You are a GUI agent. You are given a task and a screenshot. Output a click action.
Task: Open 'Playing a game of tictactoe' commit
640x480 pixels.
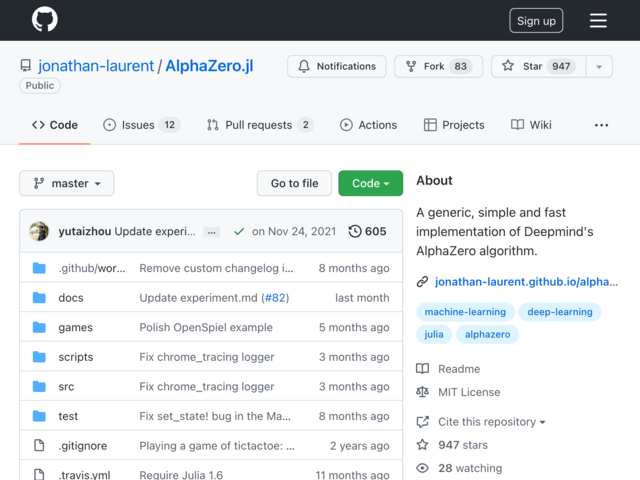click(217, 446)
